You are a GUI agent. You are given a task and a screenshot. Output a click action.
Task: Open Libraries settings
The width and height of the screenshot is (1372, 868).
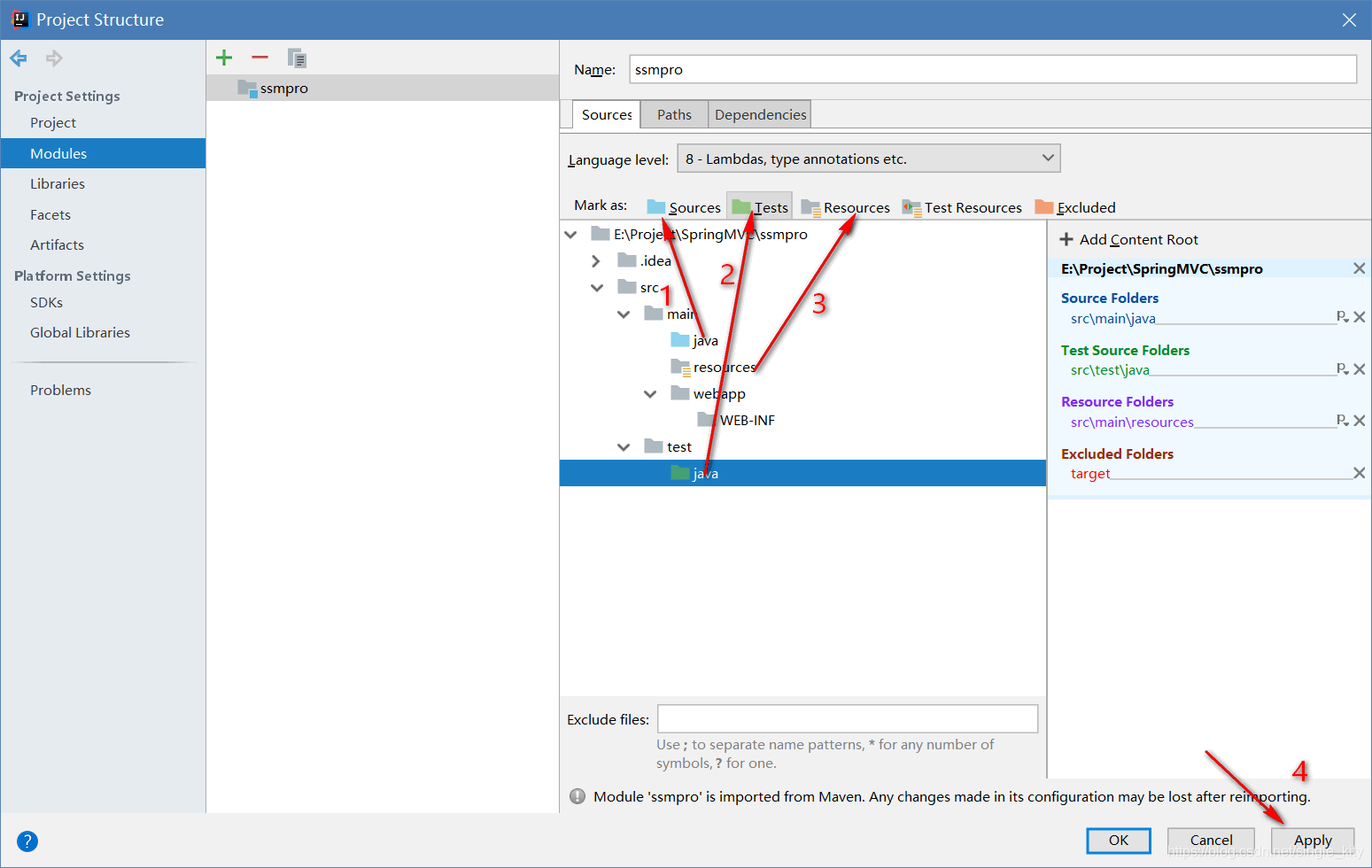[58, 183]
